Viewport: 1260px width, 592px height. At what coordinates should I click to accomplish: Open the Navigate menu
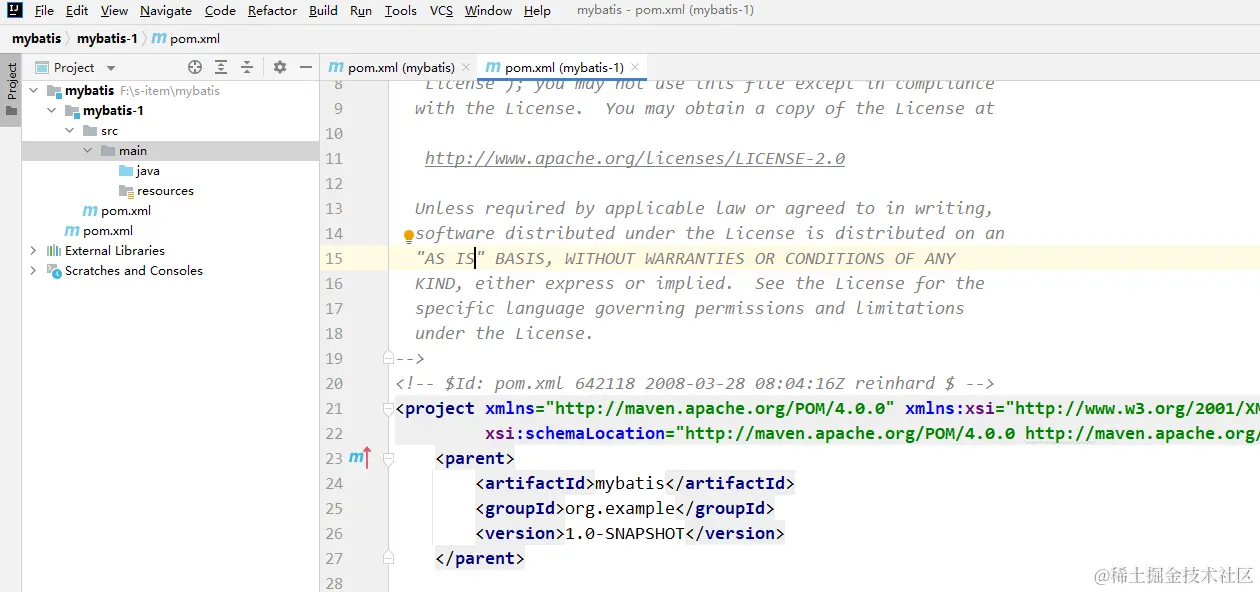click(166, 11)
